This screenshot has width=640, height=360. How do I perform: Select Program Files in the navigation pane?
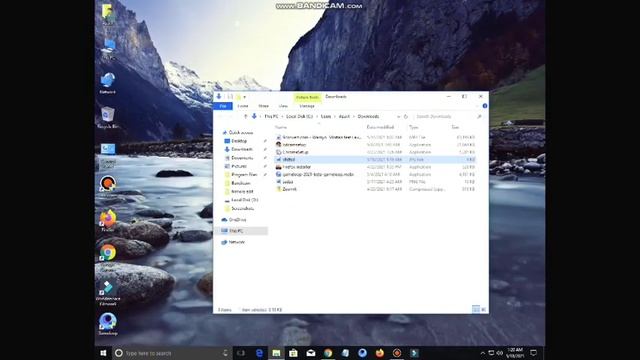tap(241, 175)
